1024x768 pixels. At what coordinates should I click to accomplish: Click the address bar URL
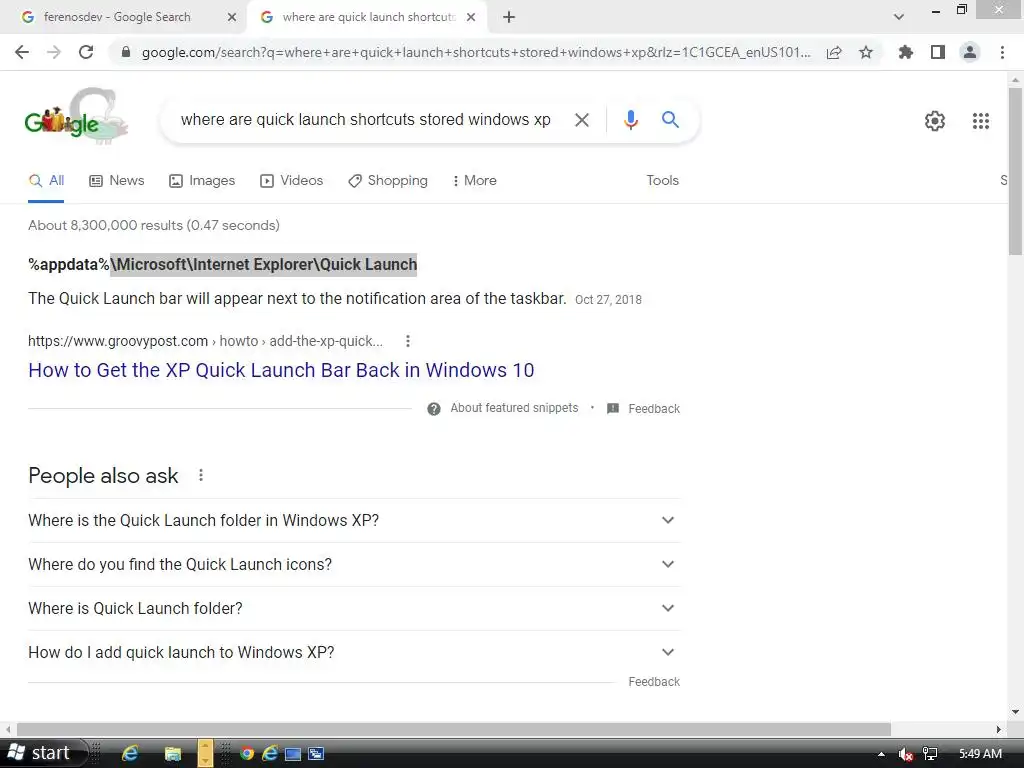click(476, 52)
